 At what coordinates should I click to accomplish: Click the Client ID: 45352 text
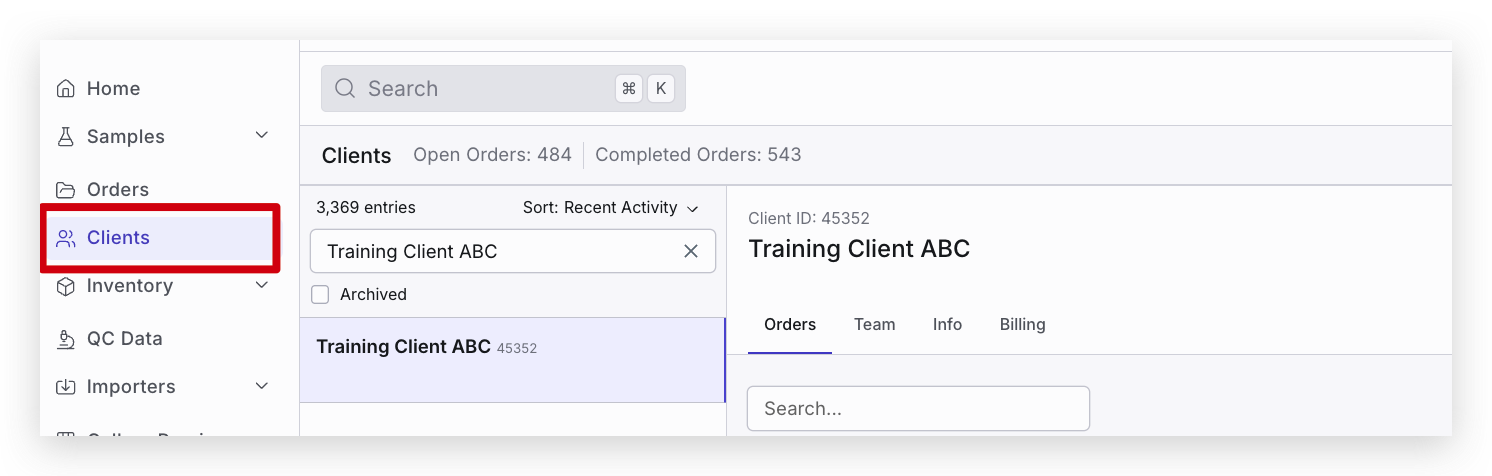809,218
